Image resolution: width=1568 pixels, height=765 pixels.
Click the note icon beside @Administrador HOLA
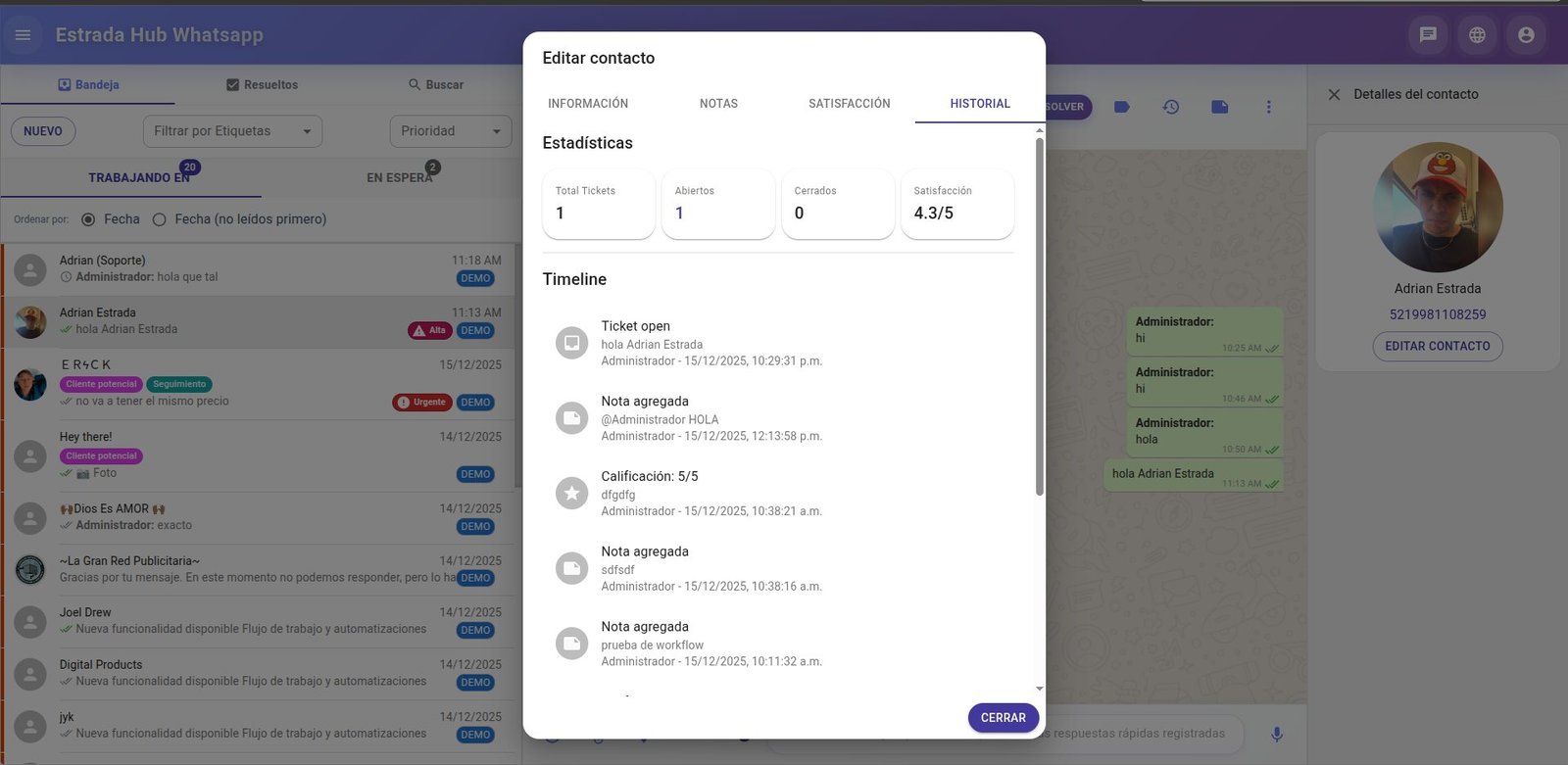point(571,418)
